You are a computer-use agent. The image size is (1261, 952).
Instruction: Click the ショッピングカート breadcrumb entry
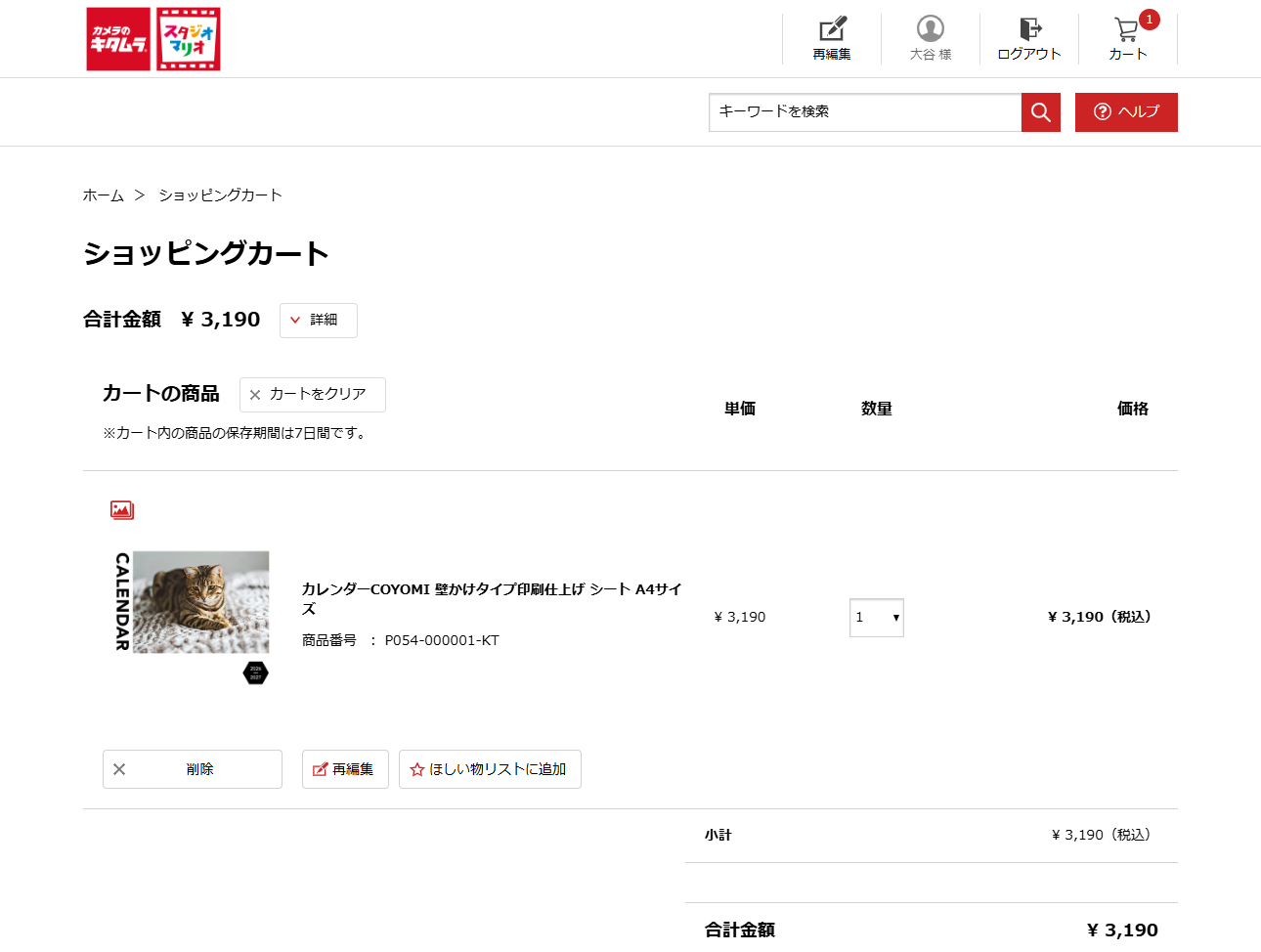click(219, 195)
